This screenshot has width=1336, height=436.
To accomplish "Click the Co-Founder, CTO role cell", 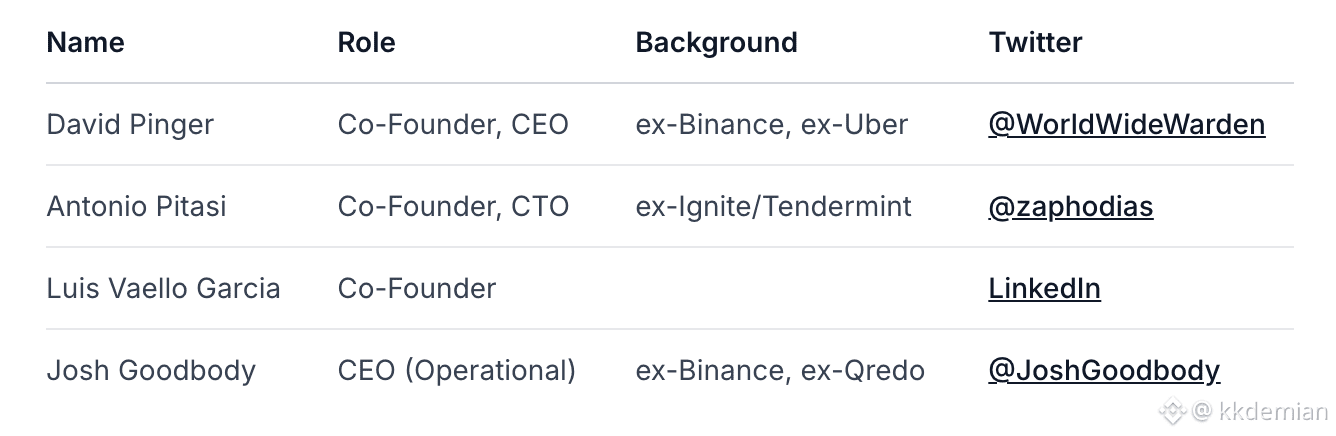I will [453, 207].
